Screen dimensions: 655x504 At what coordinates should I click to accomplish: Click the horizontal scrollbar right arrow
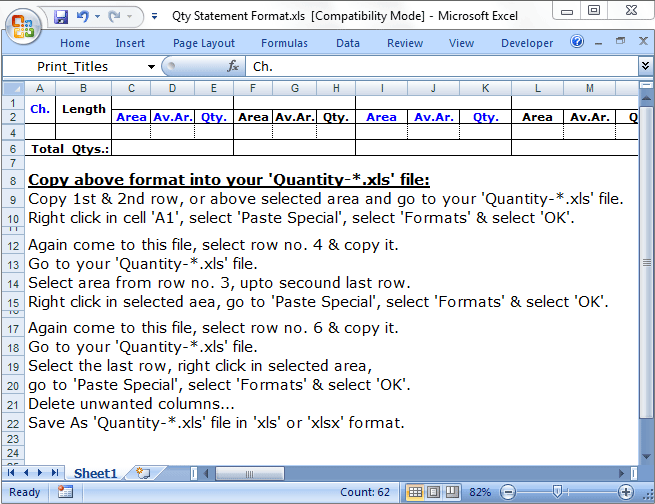621,474
